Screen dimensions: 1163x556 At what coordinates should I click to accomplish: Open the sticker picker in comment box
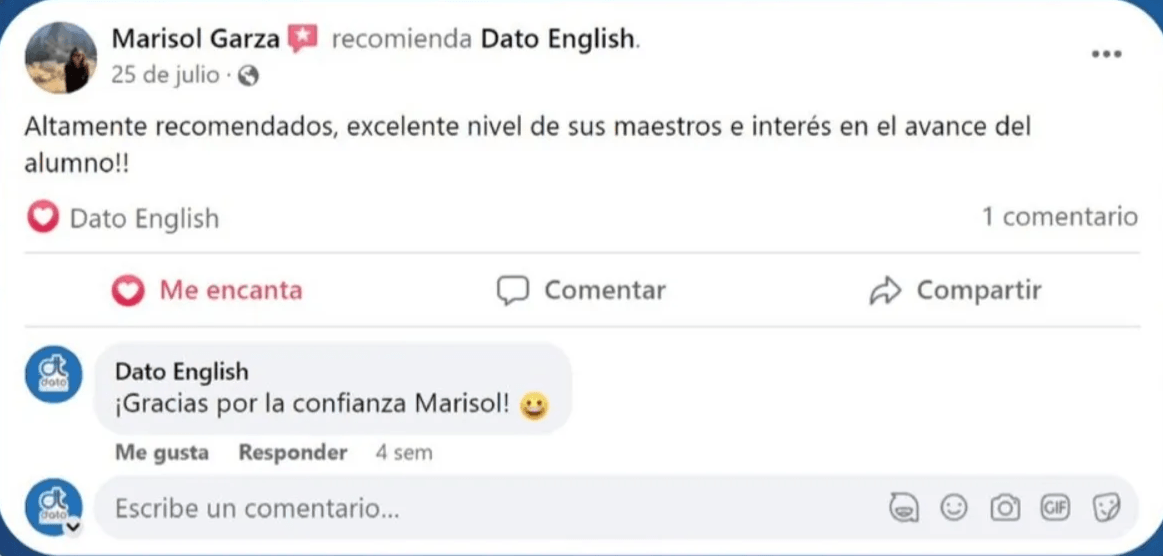pyautogui.click(x=1106, y=508)
